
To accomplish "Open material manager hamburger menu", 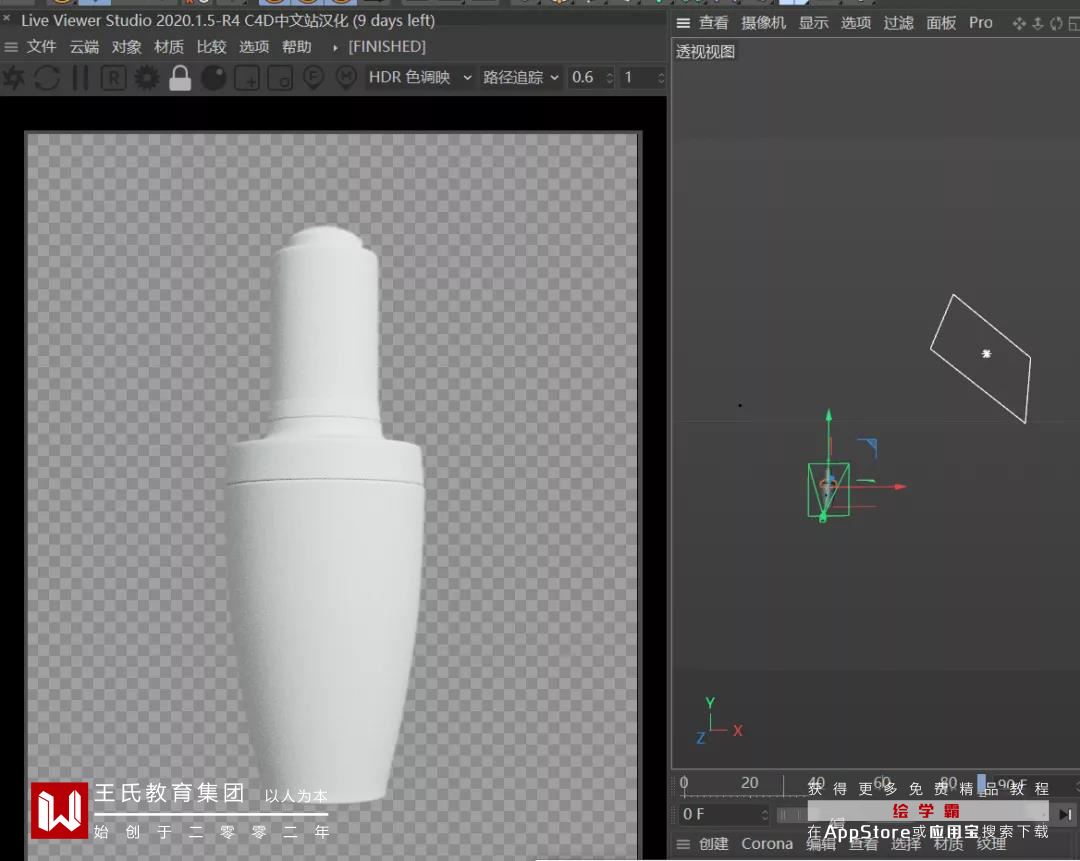I will (683, 844).
